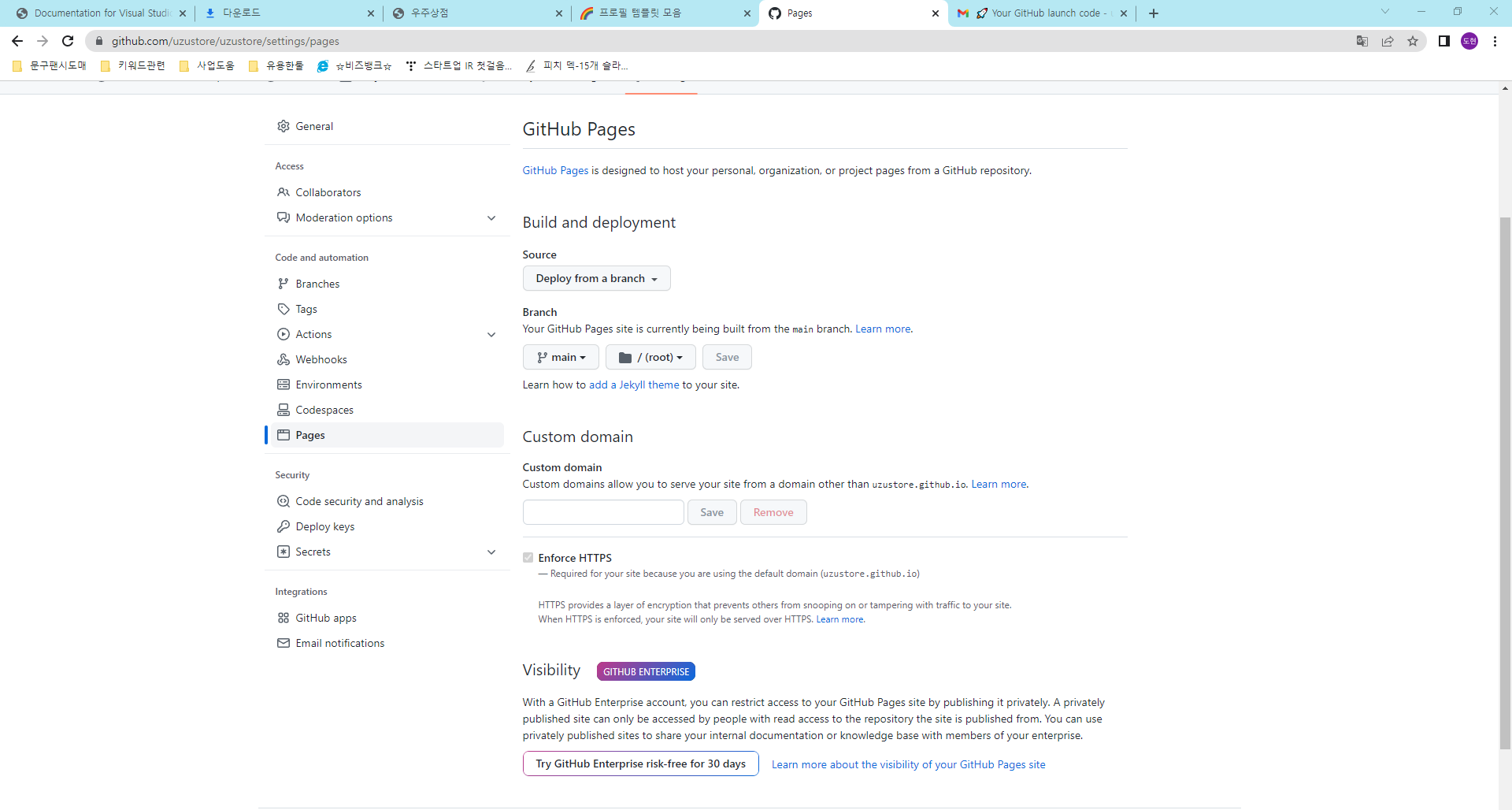Open a new browser tab with plus
The image size is (1512, 810).
point(1154,13)
